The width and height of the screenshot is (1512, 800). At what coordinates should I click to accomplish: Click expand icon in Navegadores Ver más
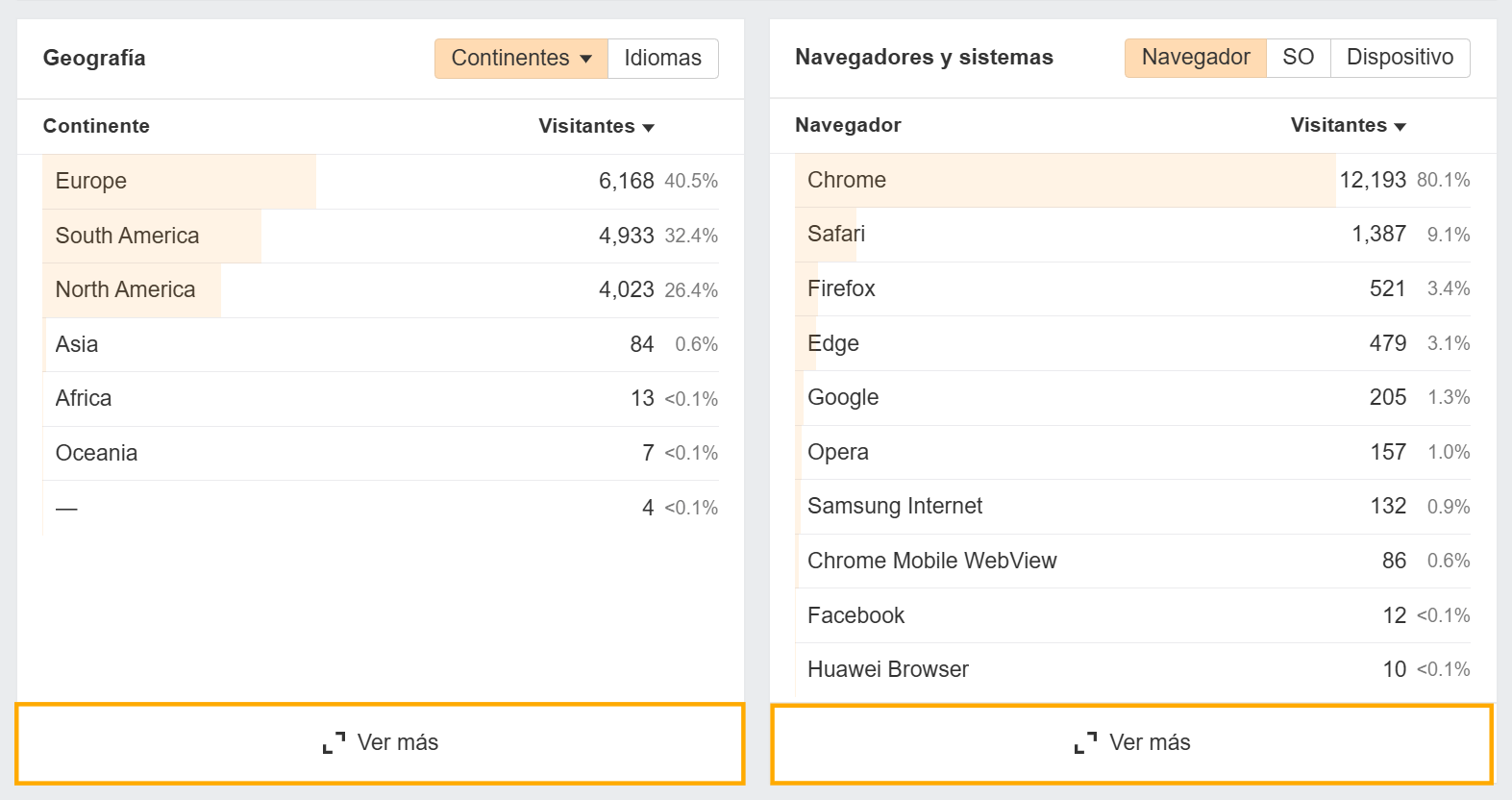[1085, 743]
